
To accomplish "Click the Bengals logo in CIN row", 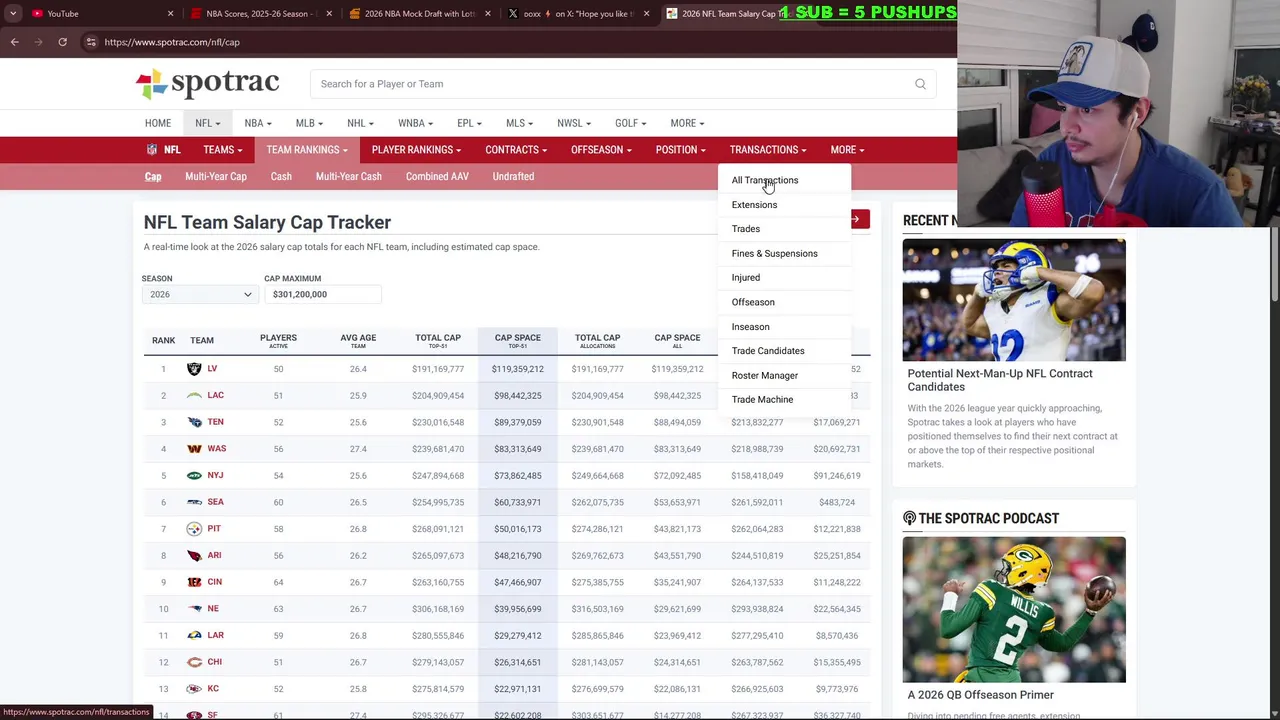I will click(x=194, y=582).
